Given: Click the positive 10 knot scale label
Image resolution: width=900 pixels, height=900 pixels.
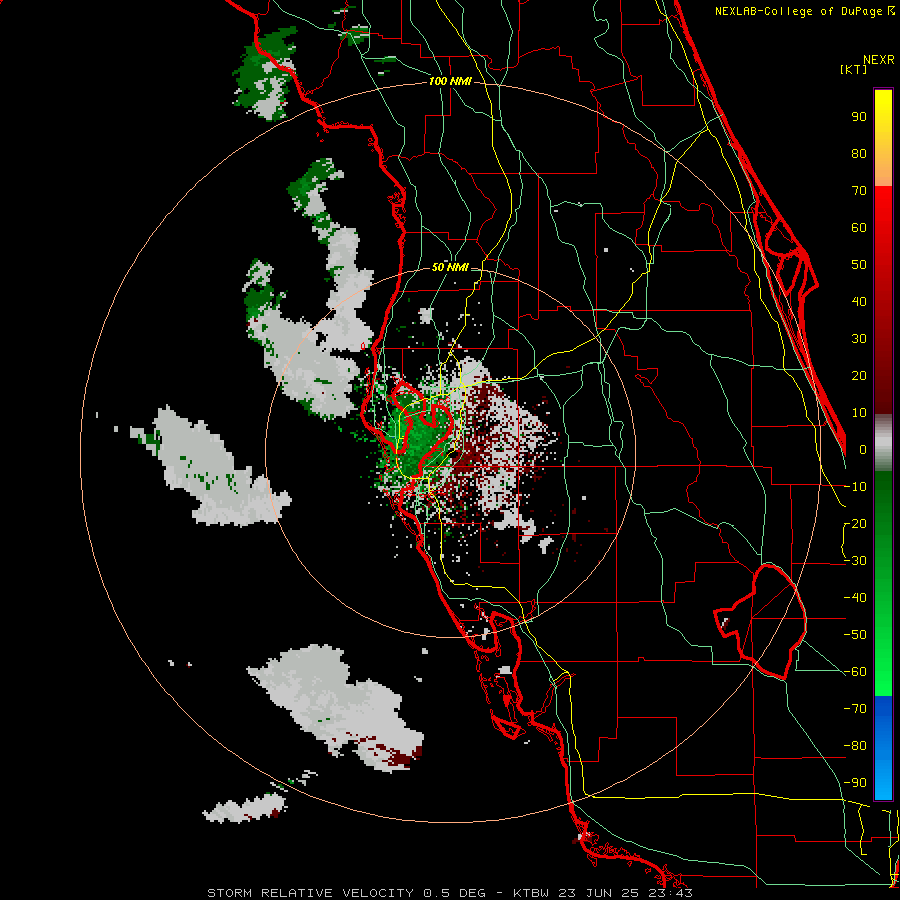Looking at the screenshot, I should pos(859,413).
